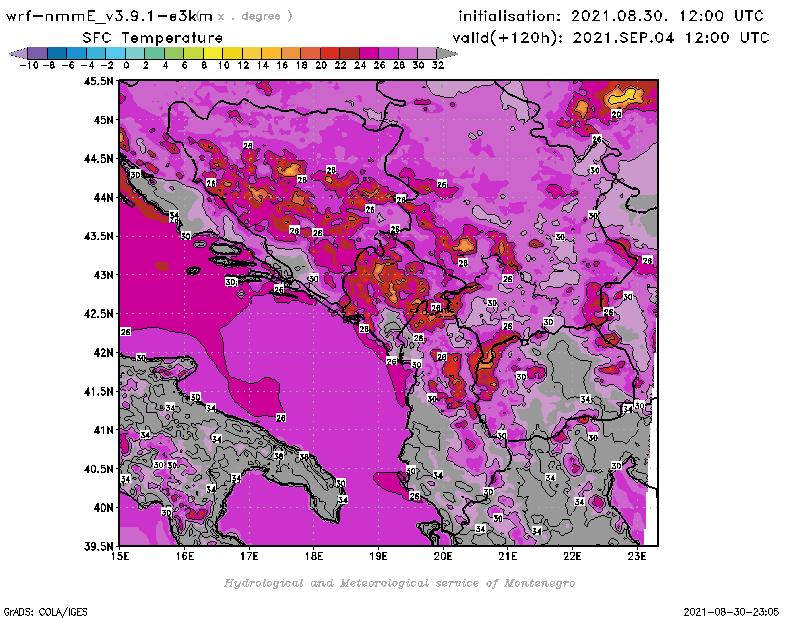Click the '44.5N' latitude axis label

click(x=98, y=159)
